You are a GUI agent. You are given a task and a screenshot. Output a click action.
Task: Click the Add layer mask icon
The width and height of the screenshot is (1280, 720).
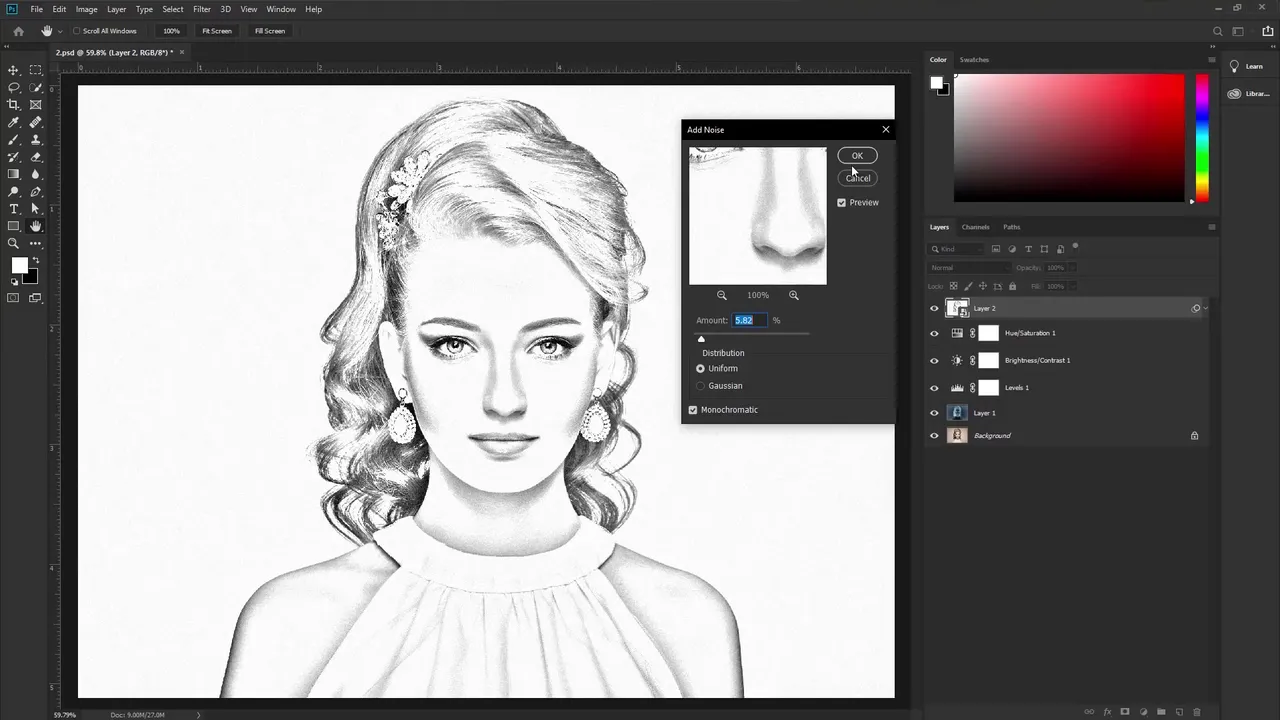click(x=1125, y=712)
